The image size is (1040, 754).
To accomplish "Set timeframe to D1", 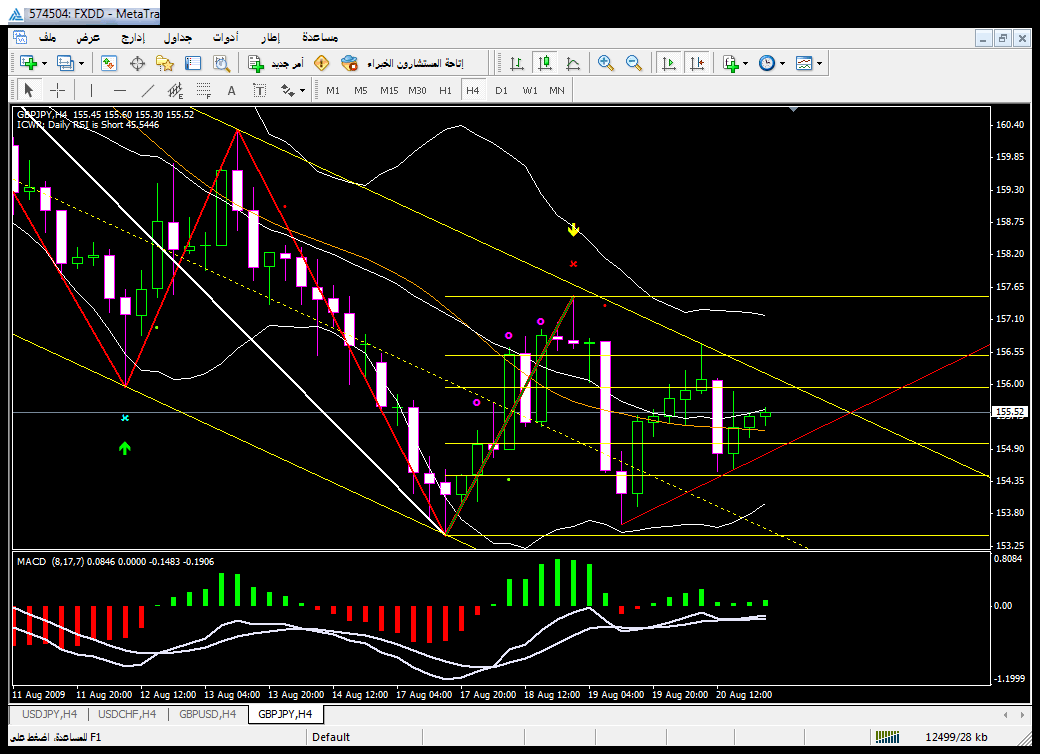I will tap(501, 90).
